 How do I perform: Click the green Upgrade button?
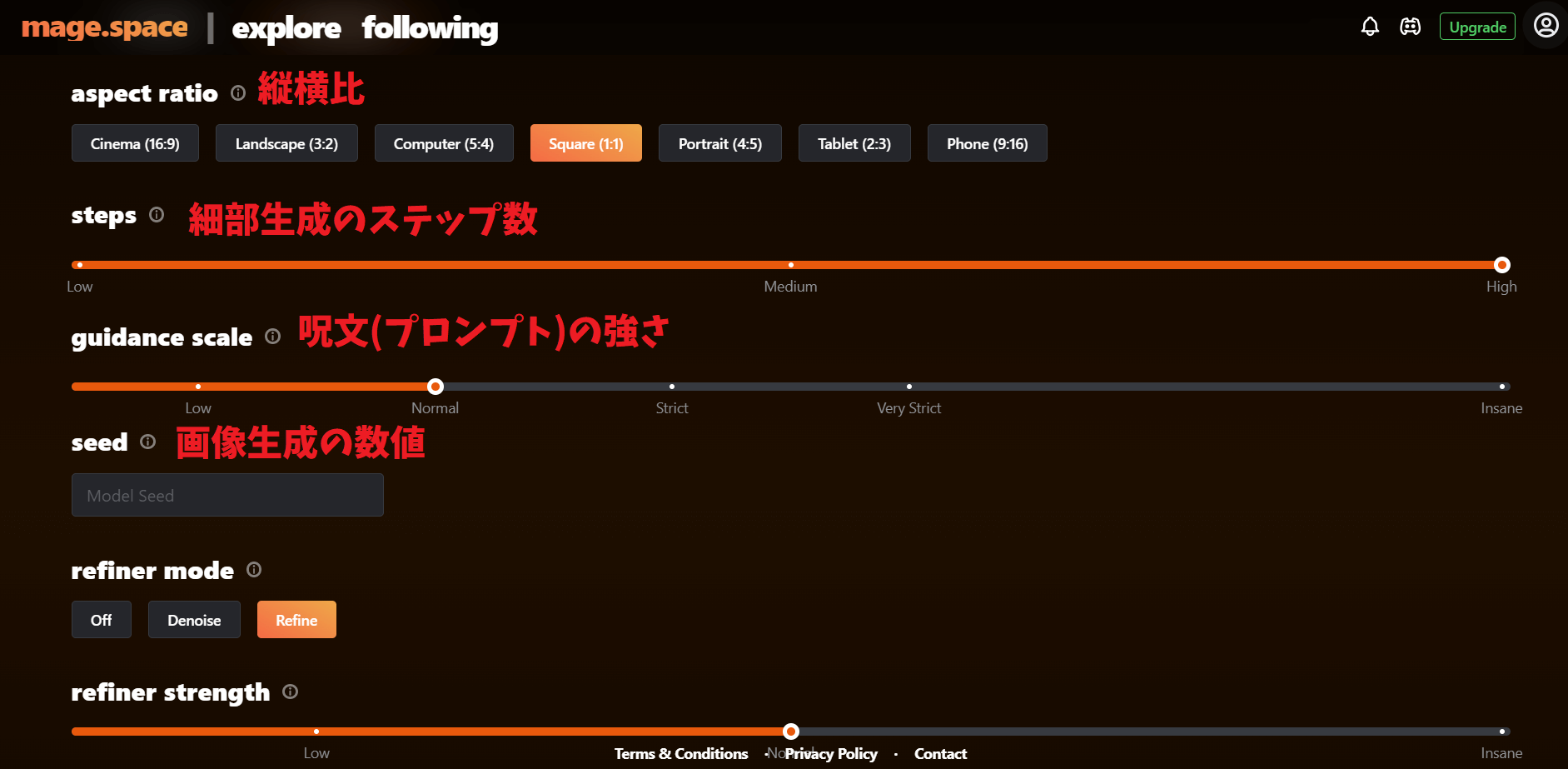pyautogui.click(x=1477, y=27)
